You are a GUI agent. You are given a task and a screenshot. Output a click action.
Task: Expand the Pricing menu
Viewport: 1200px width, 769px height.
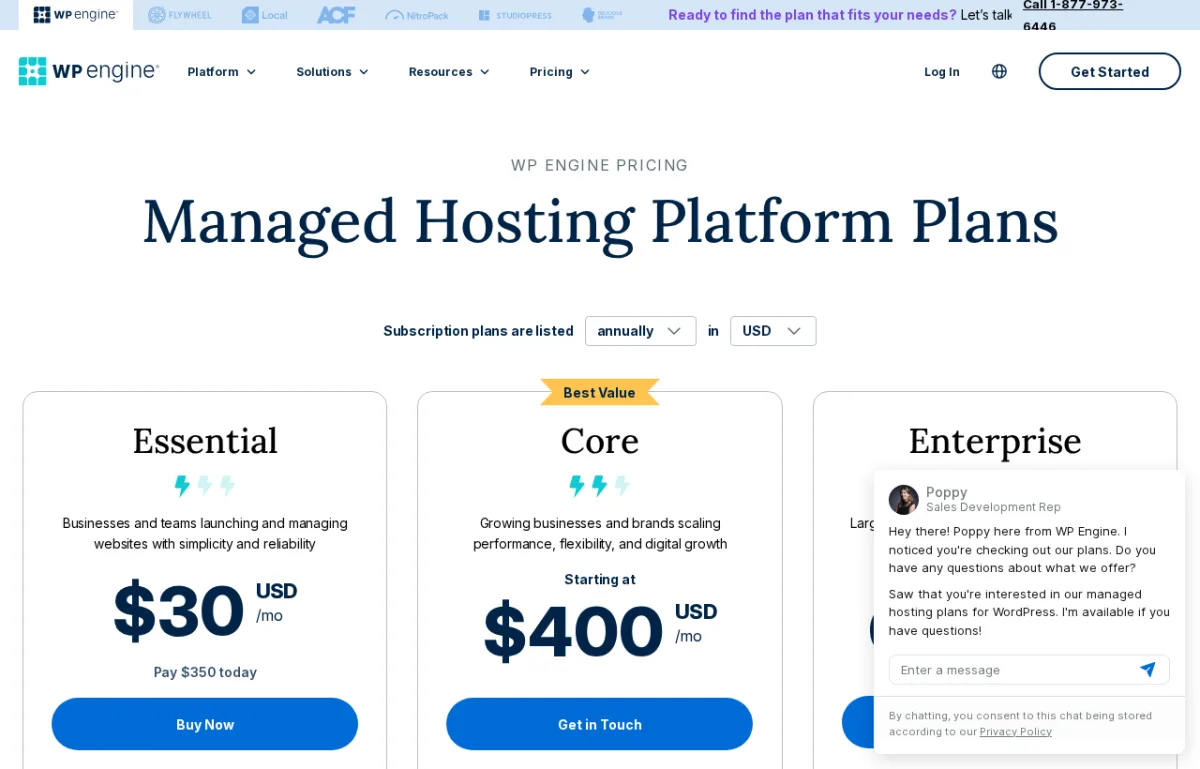pyautogui.click(x=560, y=72)
